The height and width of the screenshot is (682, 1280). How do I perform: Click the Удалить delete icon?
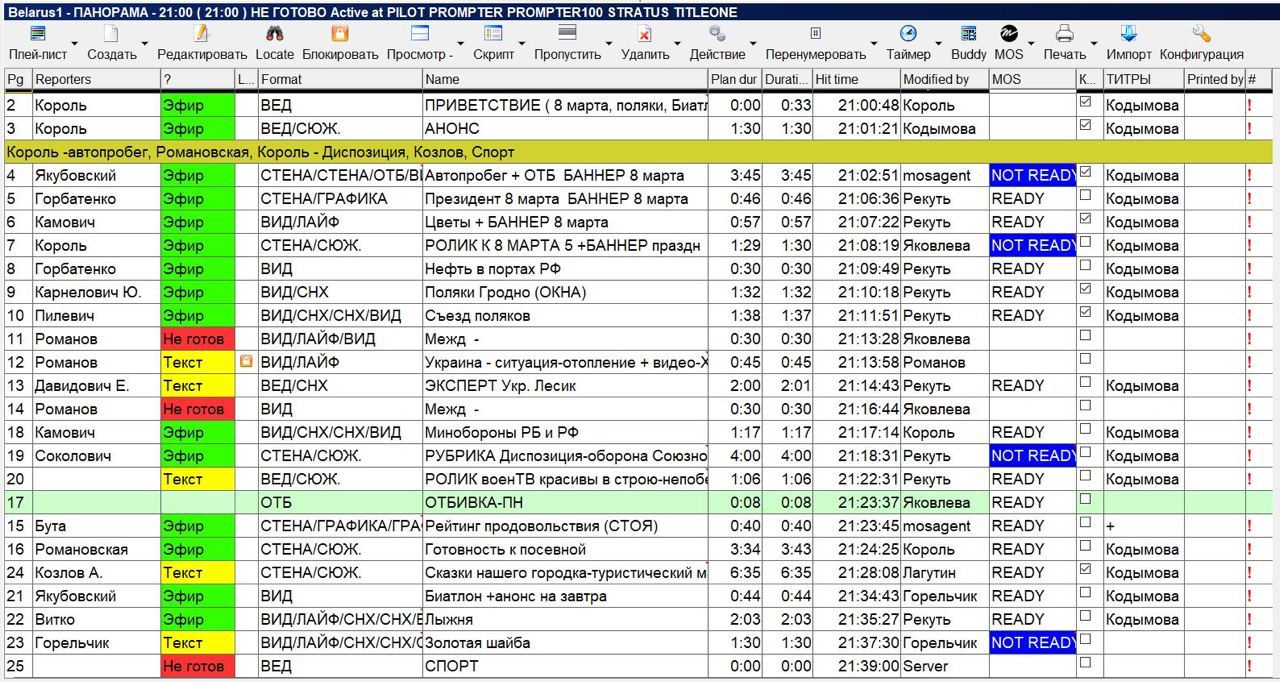pyautogui.click(x=645, y=33)
